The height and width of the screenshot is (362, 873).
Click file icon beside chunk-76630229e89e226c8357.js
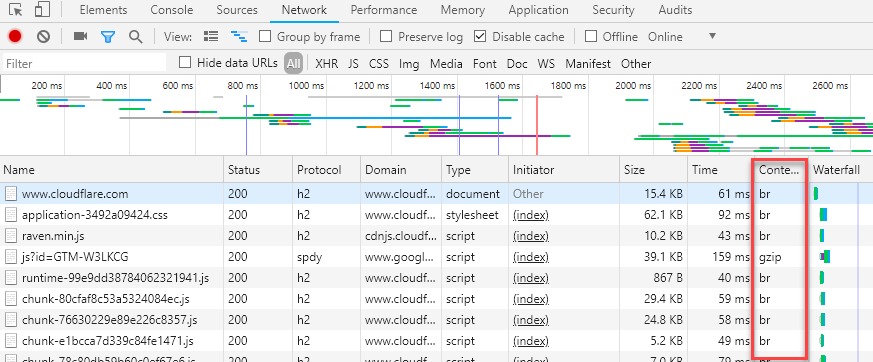[x=11, y=320]
